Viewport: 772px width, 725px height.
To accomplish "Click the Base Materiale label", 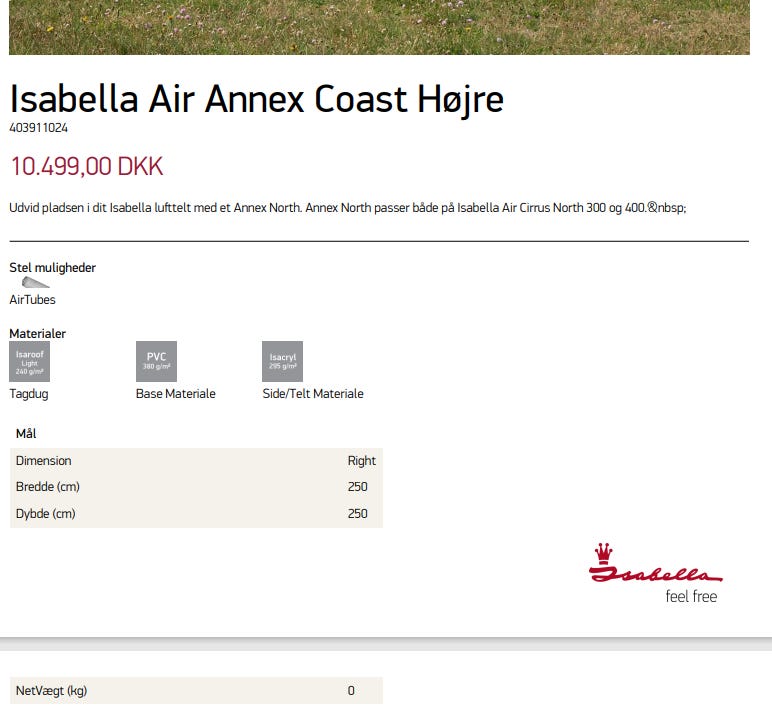I will [x=176, y=394].
